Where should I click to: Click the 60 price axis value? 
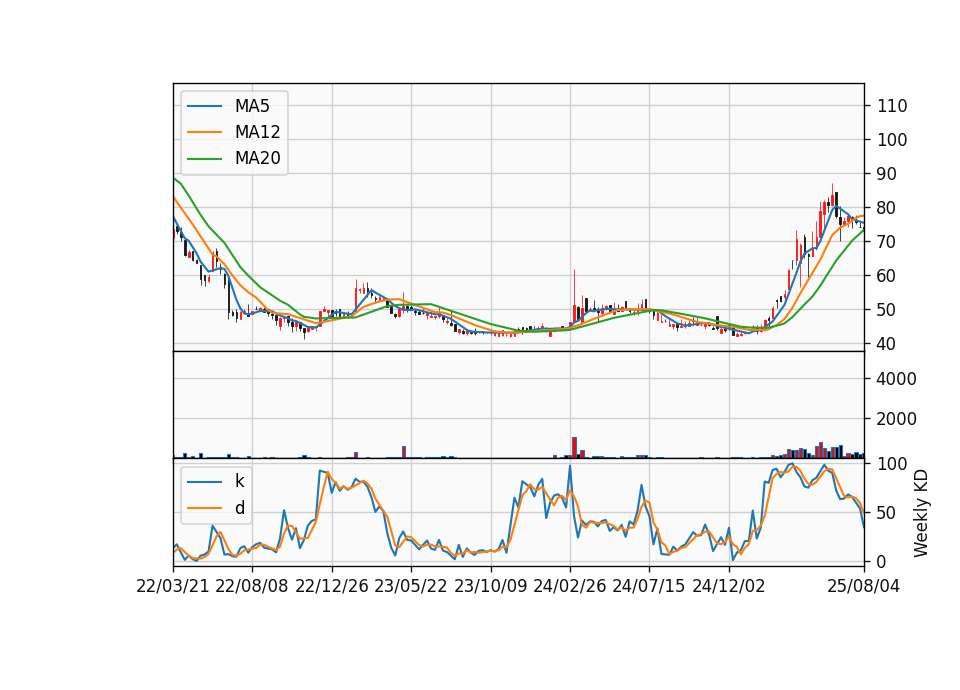pyautogui.click(x=887, y=276)
